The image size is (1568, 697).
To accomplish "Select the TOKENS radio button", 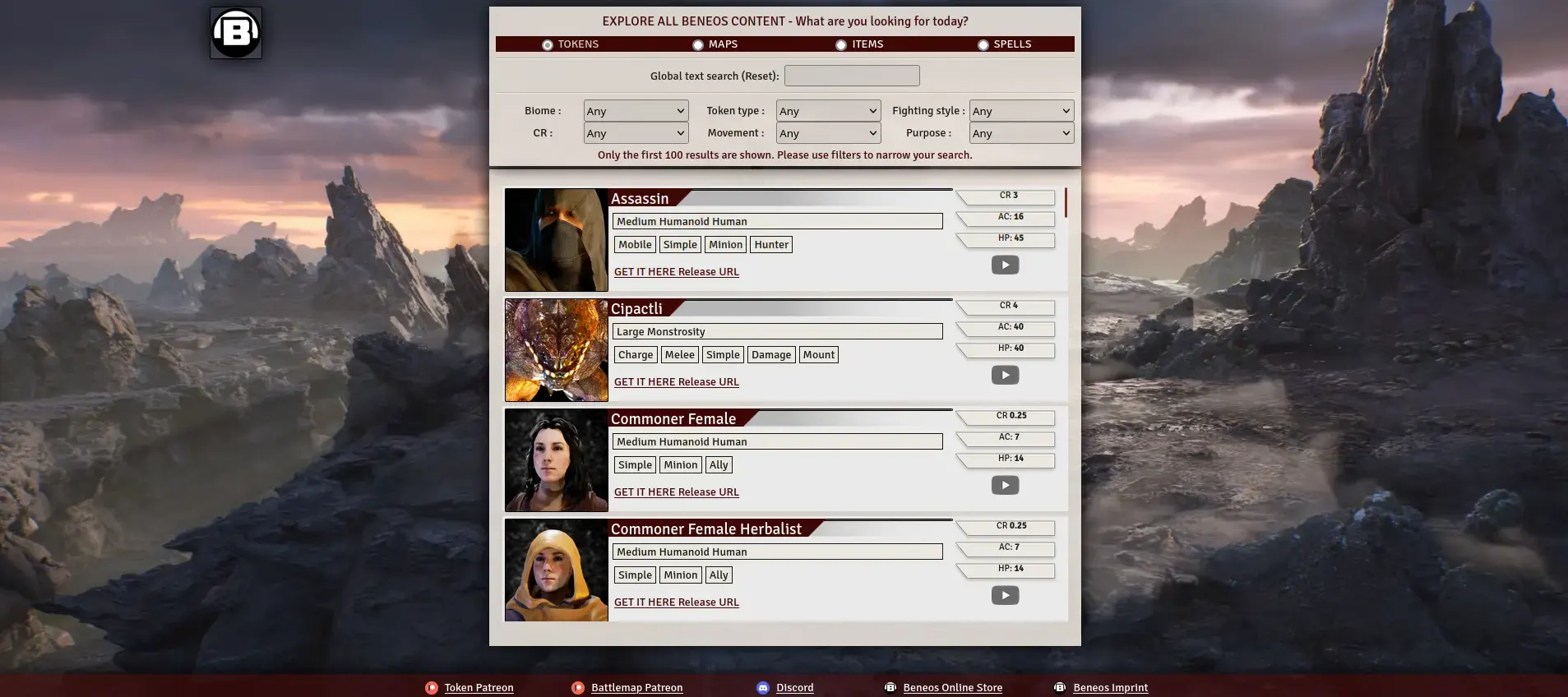I will point(548,45).
